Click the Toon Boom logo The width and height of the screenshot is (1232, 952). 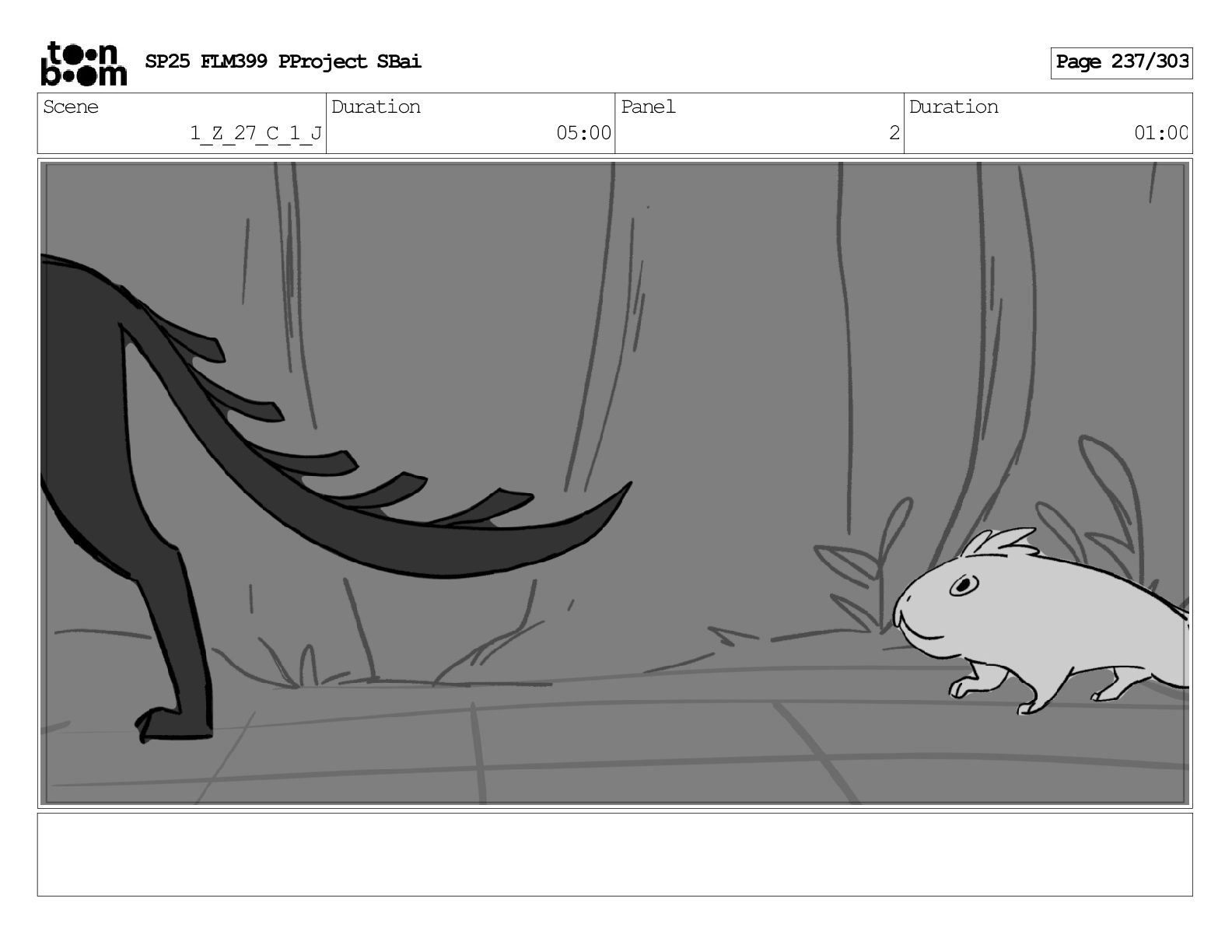pos(83,63)
